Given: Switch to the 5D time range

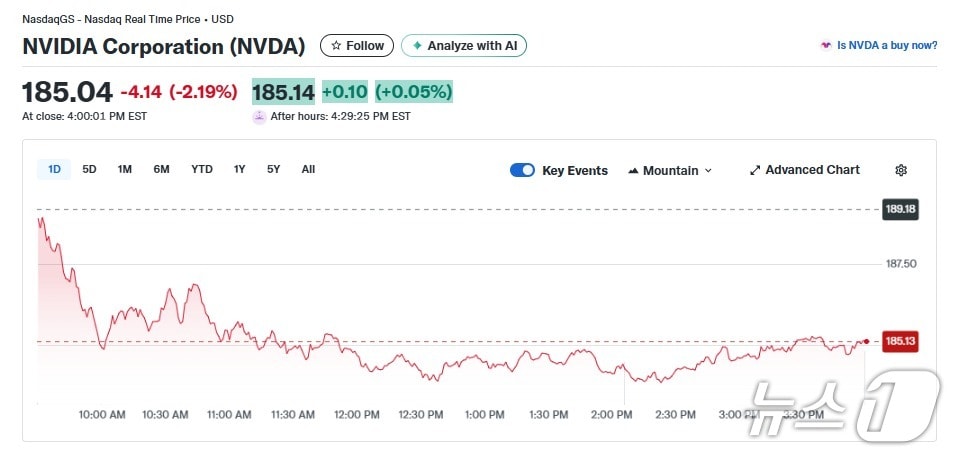Looking at the screenshot, I should [x=89, y=169].
